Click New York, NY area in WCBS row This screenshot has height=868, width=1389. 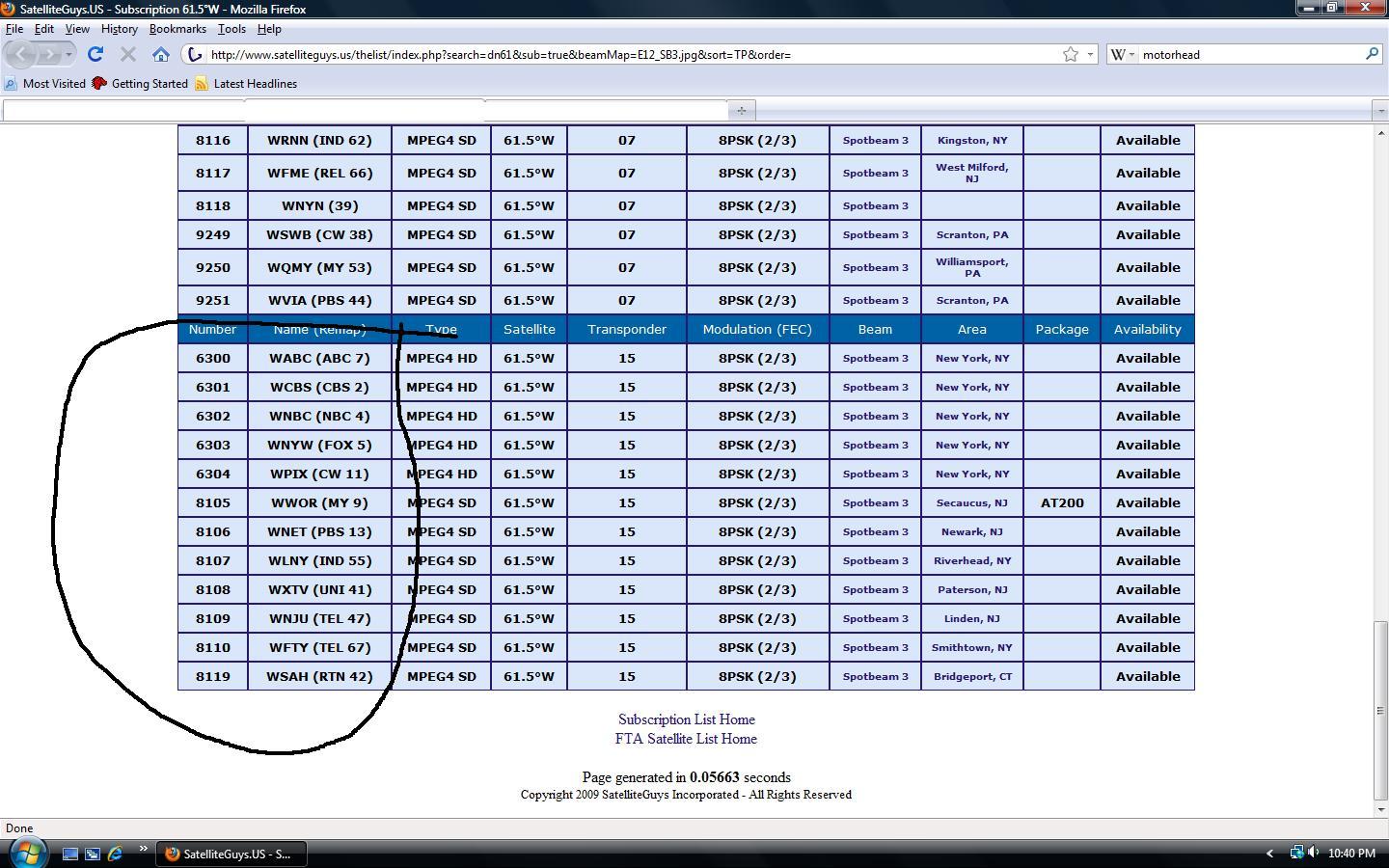pyautogui.click(x=972, y=387)
